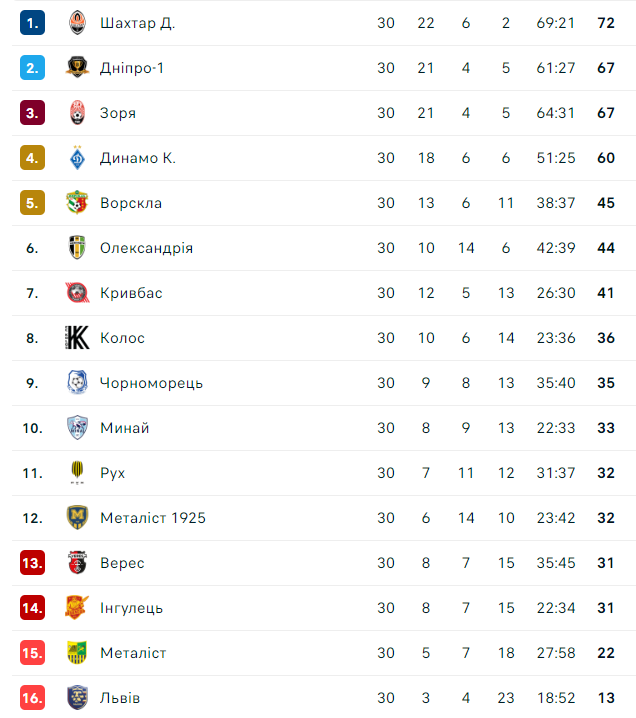Click the Рух yellow-black striped logo
Screen dimensions: 636x718
pos(77,473)
